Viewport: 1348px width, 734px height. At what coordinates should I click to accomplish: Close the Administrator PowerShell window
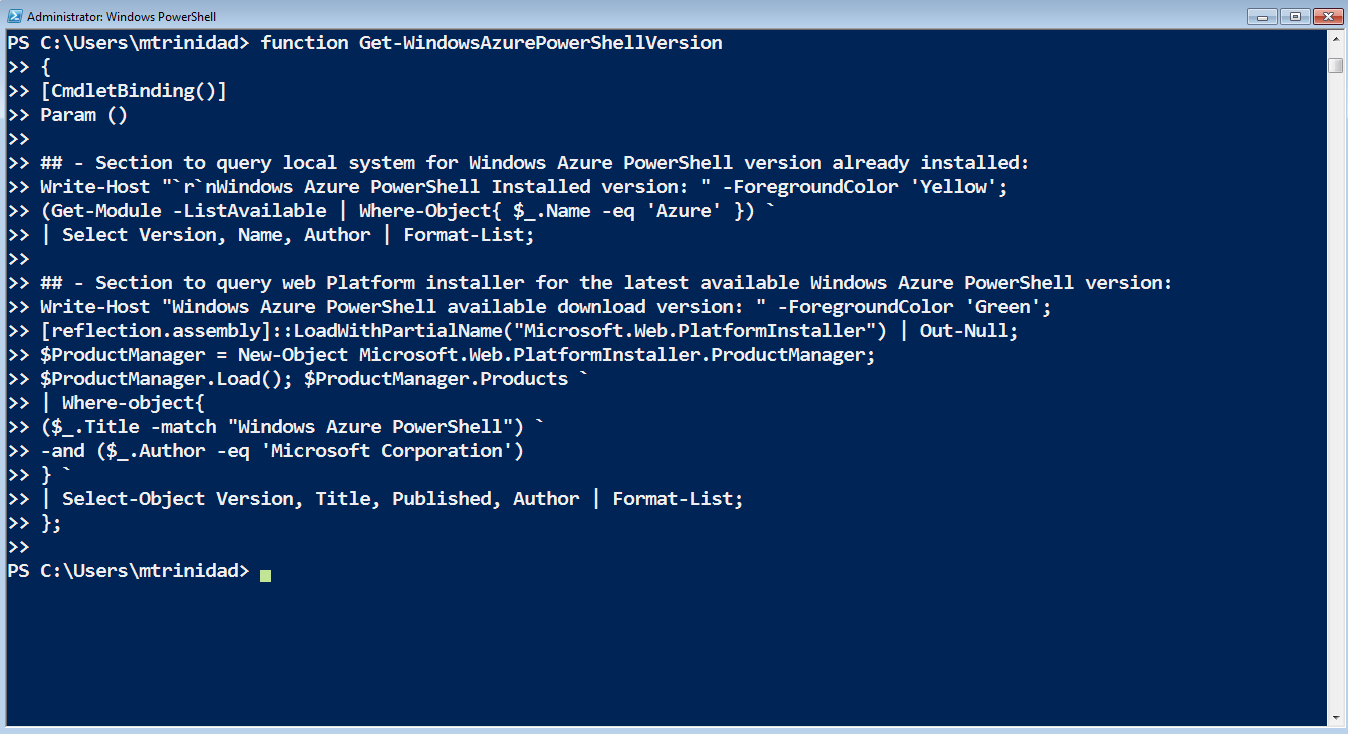point(1327,16)
